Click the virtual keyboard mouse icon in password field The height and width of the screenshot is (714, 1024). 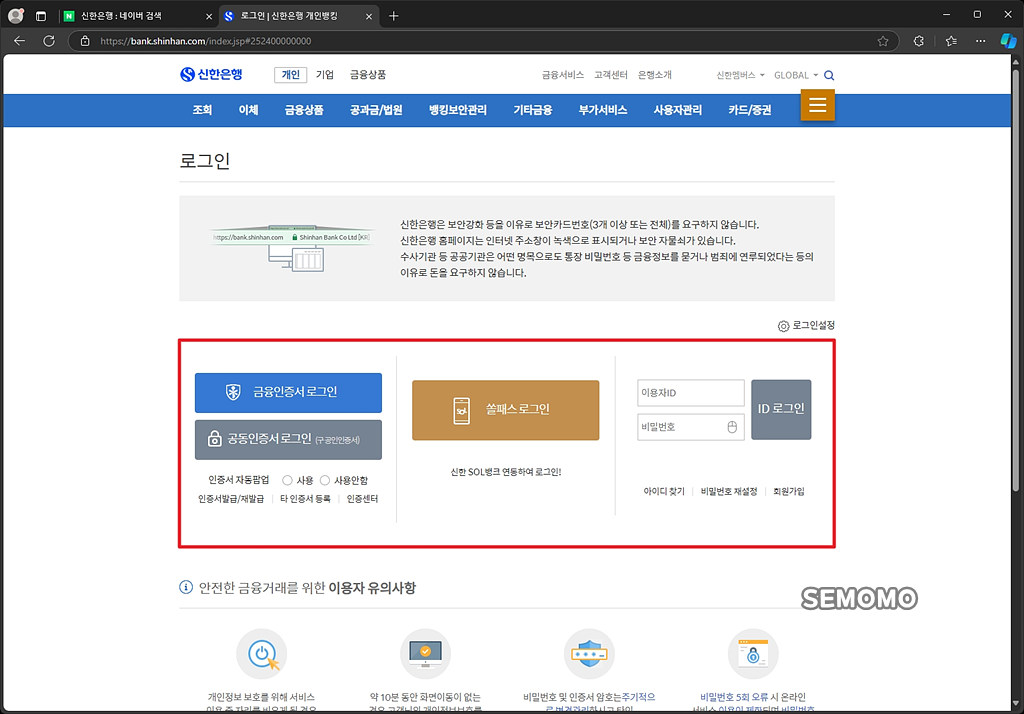732,427
